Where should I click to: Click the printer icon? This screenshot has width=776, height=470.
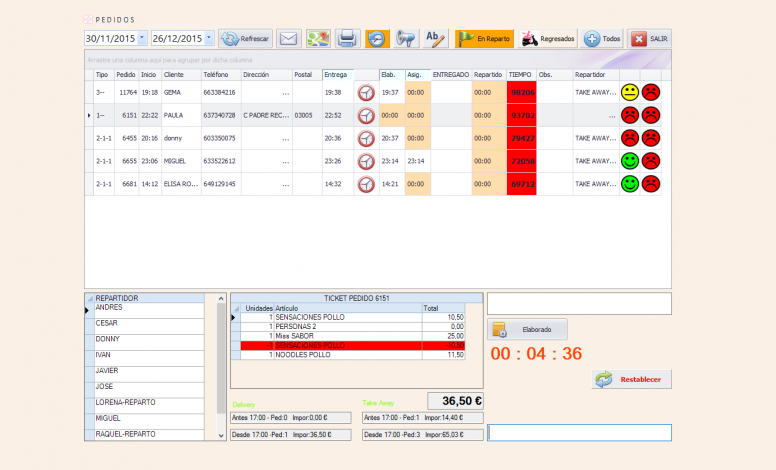click(347, 39)
